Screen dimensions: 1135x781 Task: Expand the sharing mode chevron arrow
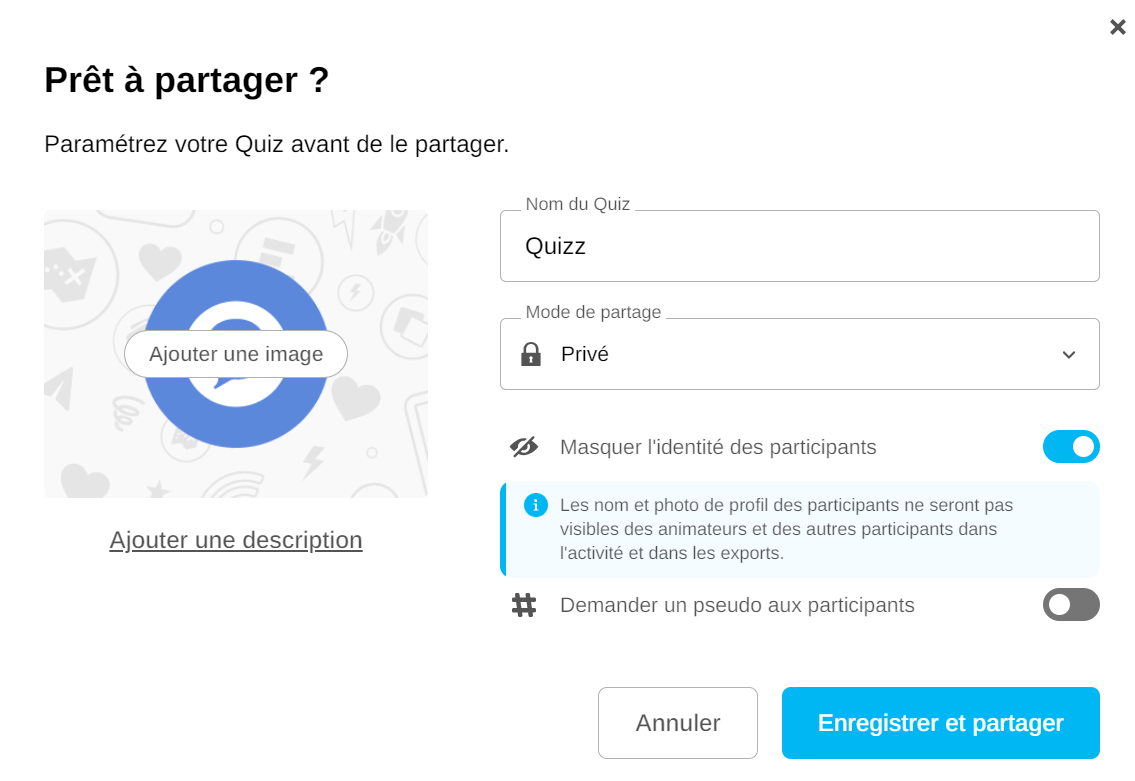[1068, 355]
